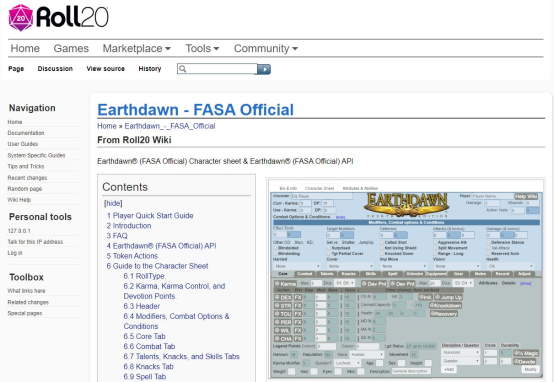The height and width of the screenshot is (382, 554).
Task: Open the History tab
Action: point(150,69)
